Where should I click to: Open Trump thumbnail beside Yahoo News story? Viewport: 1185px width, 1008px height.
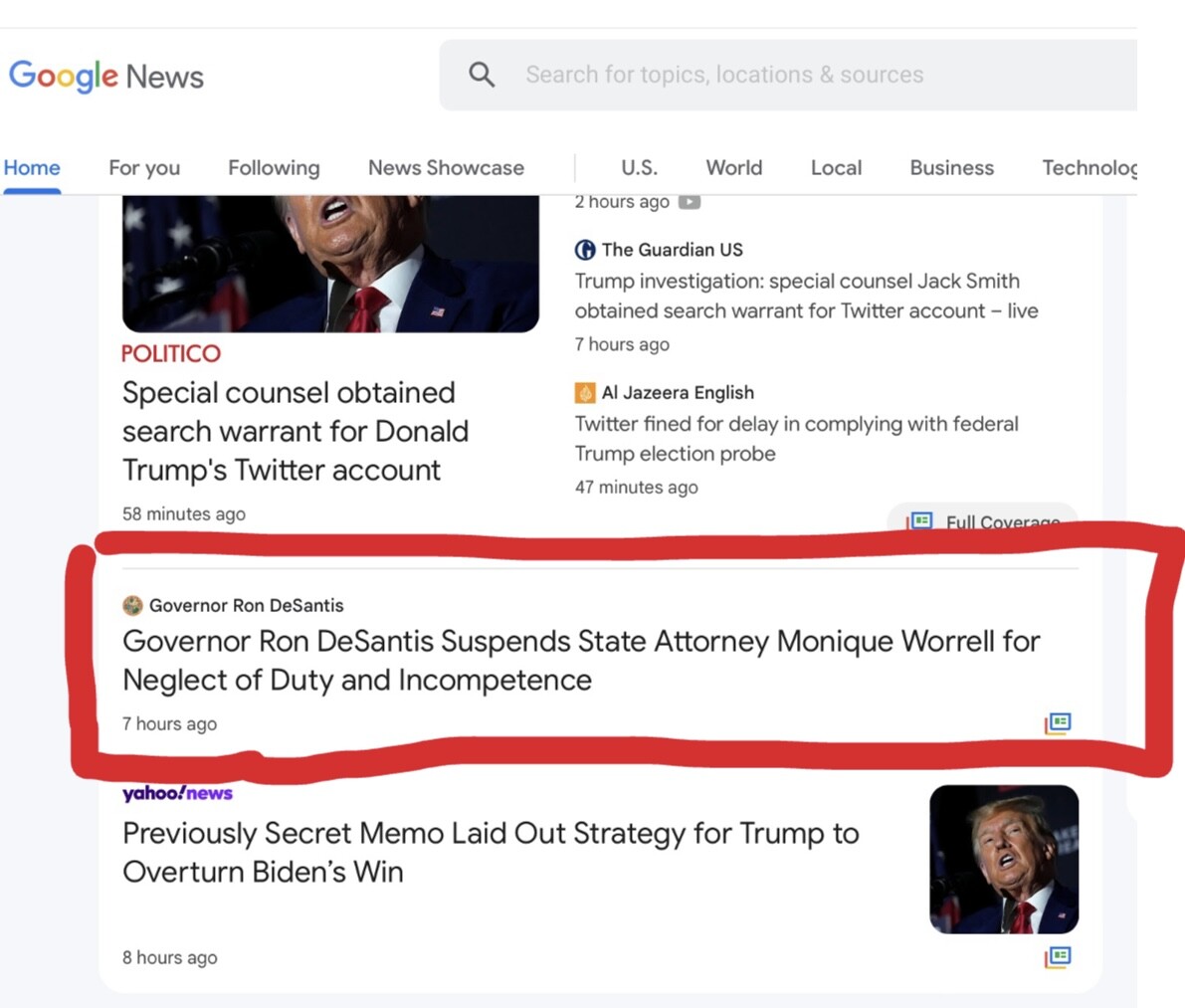click(1003, 859)
